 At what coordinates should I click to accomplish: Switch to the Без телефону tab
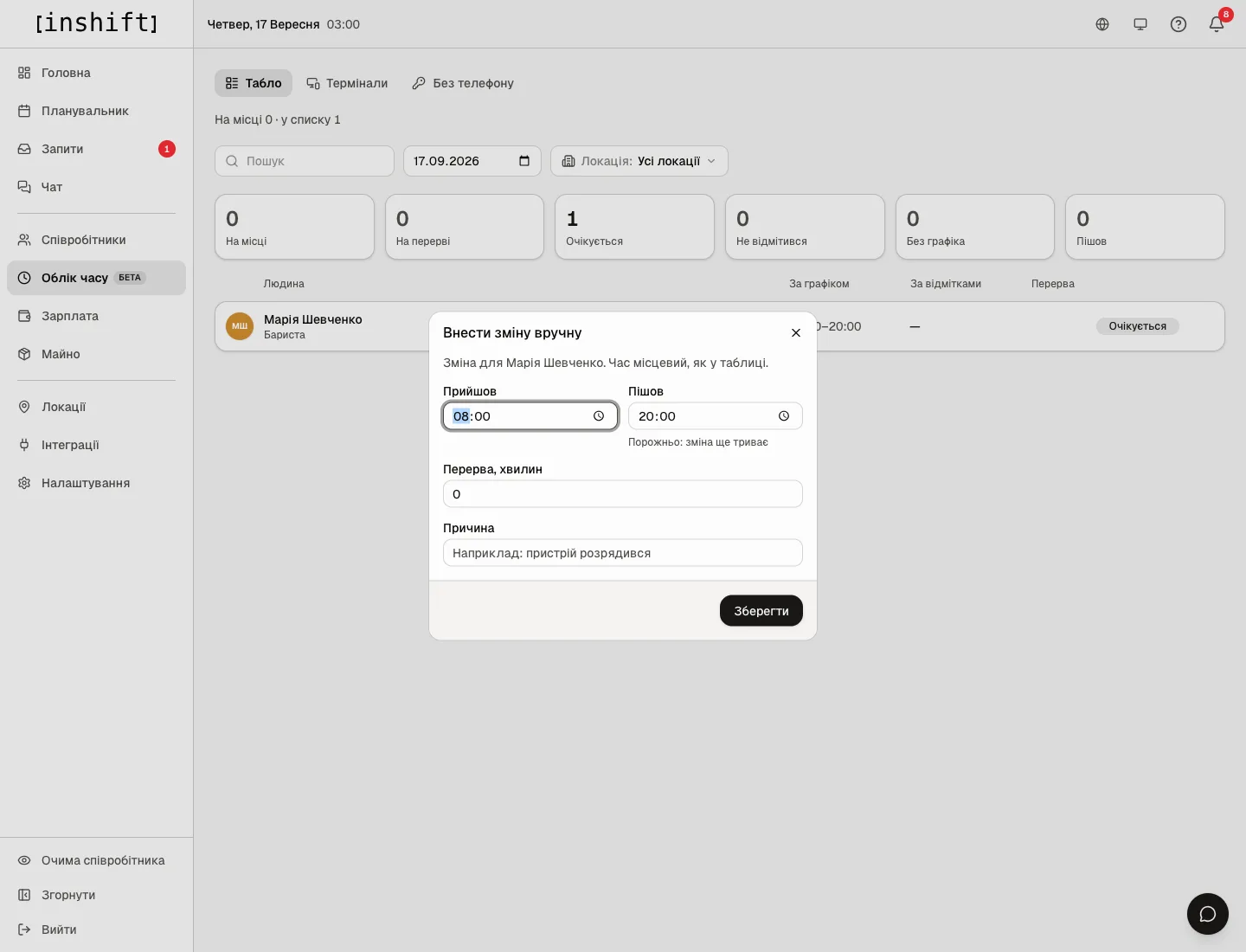click(463, 83)
